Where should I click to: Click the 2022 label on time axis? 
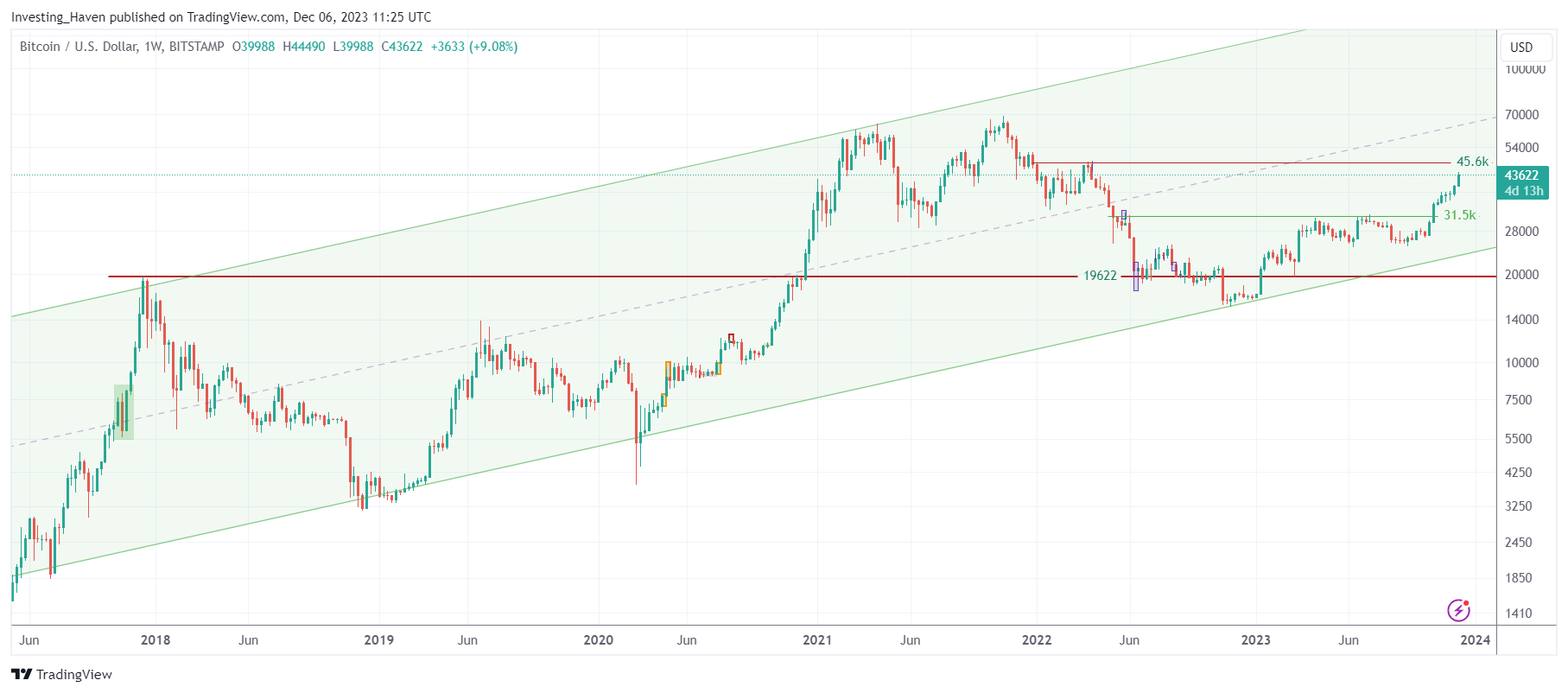click(x=1037, y=640)
